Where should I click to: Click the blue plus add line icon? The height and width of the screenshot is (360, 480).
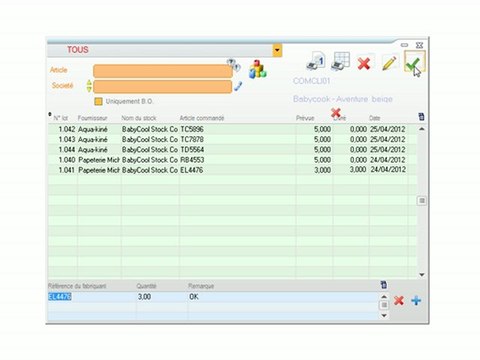416,301
